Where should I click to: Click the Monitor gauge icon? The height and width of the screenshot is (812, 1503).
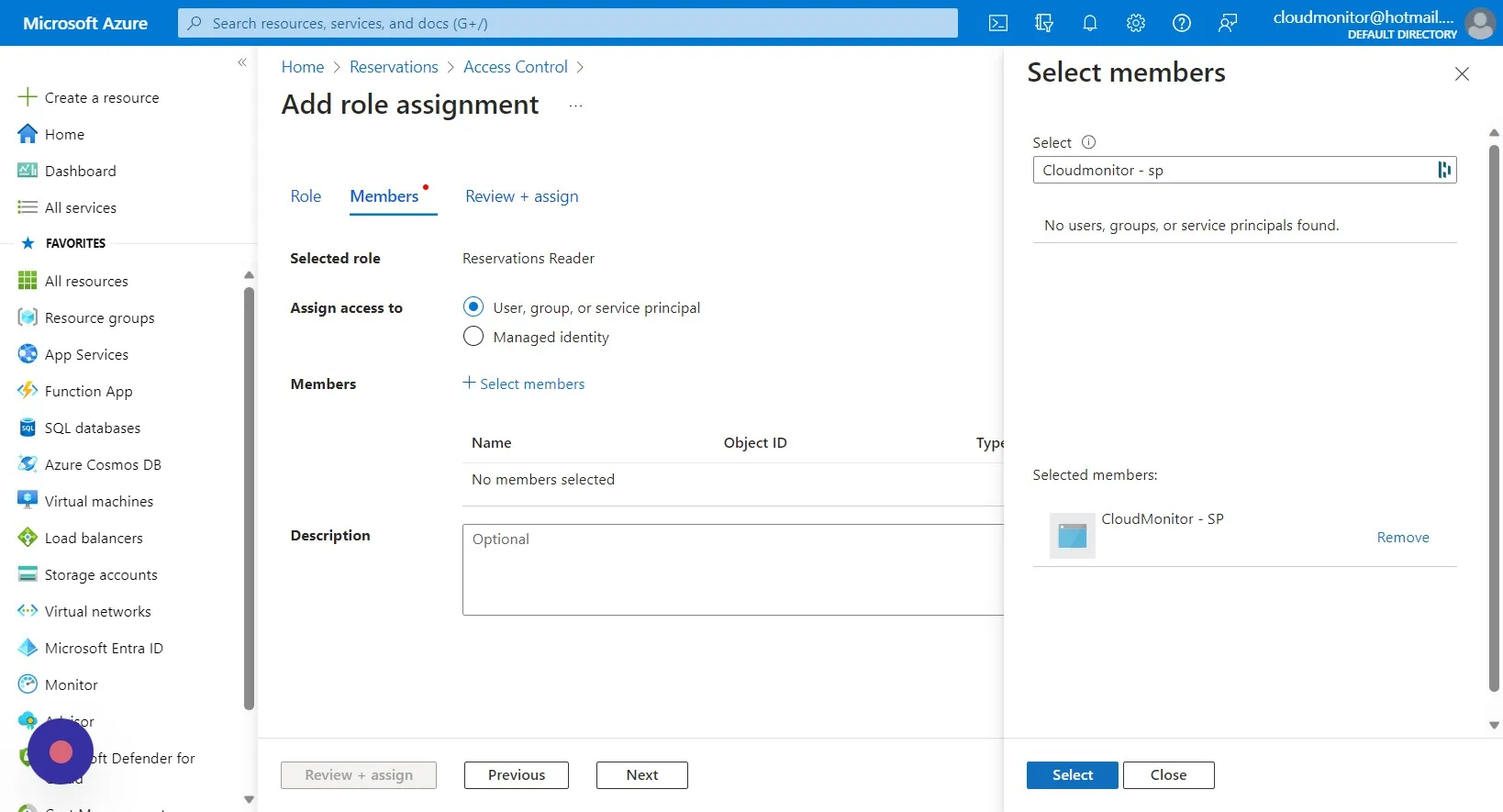coord(28,684)
